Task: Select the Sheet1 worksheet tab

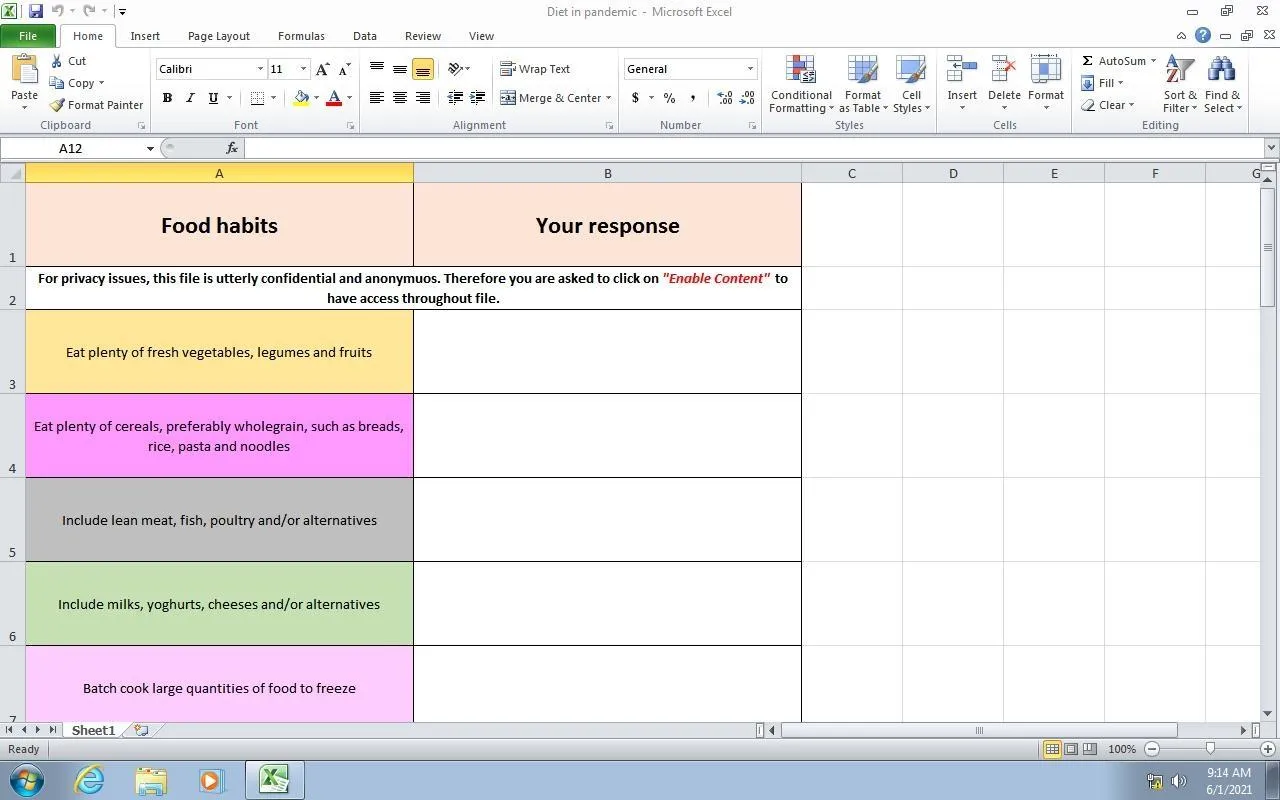Action: tap(93, 731)
